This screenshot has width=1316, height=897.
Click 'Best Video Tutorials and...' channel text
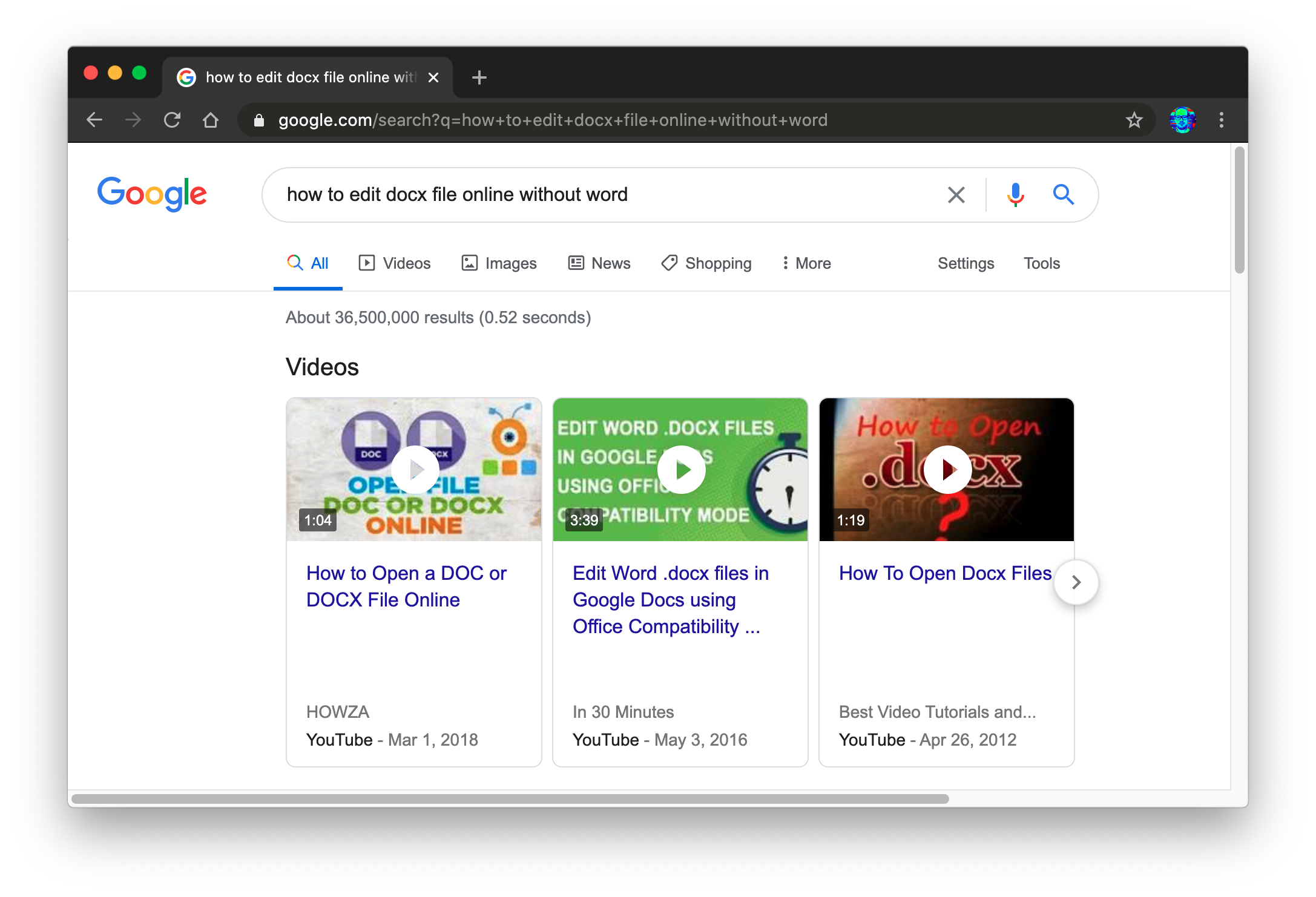pos(937,712)
